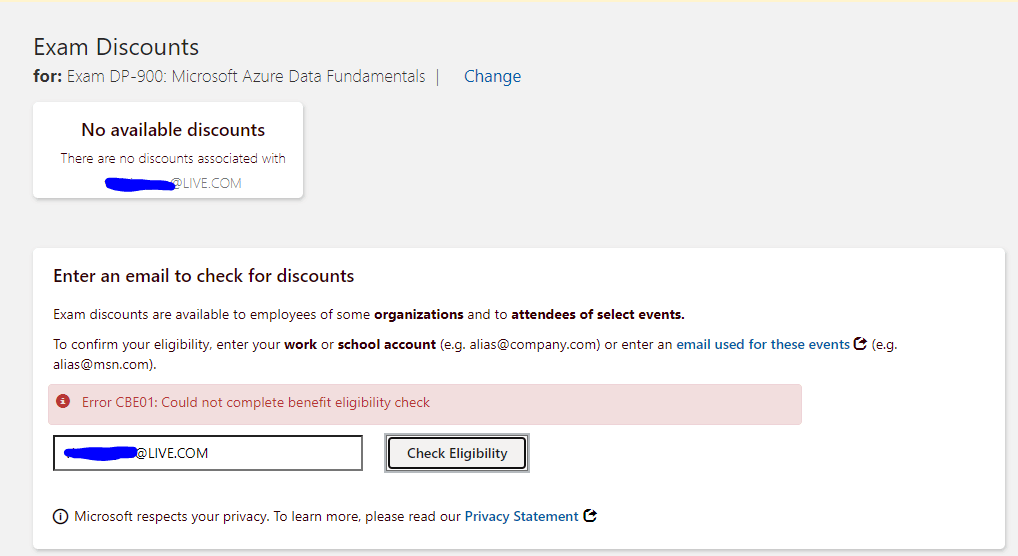
Task: Click the 'attendees of select events.' bold text
Action: [598, 314]
